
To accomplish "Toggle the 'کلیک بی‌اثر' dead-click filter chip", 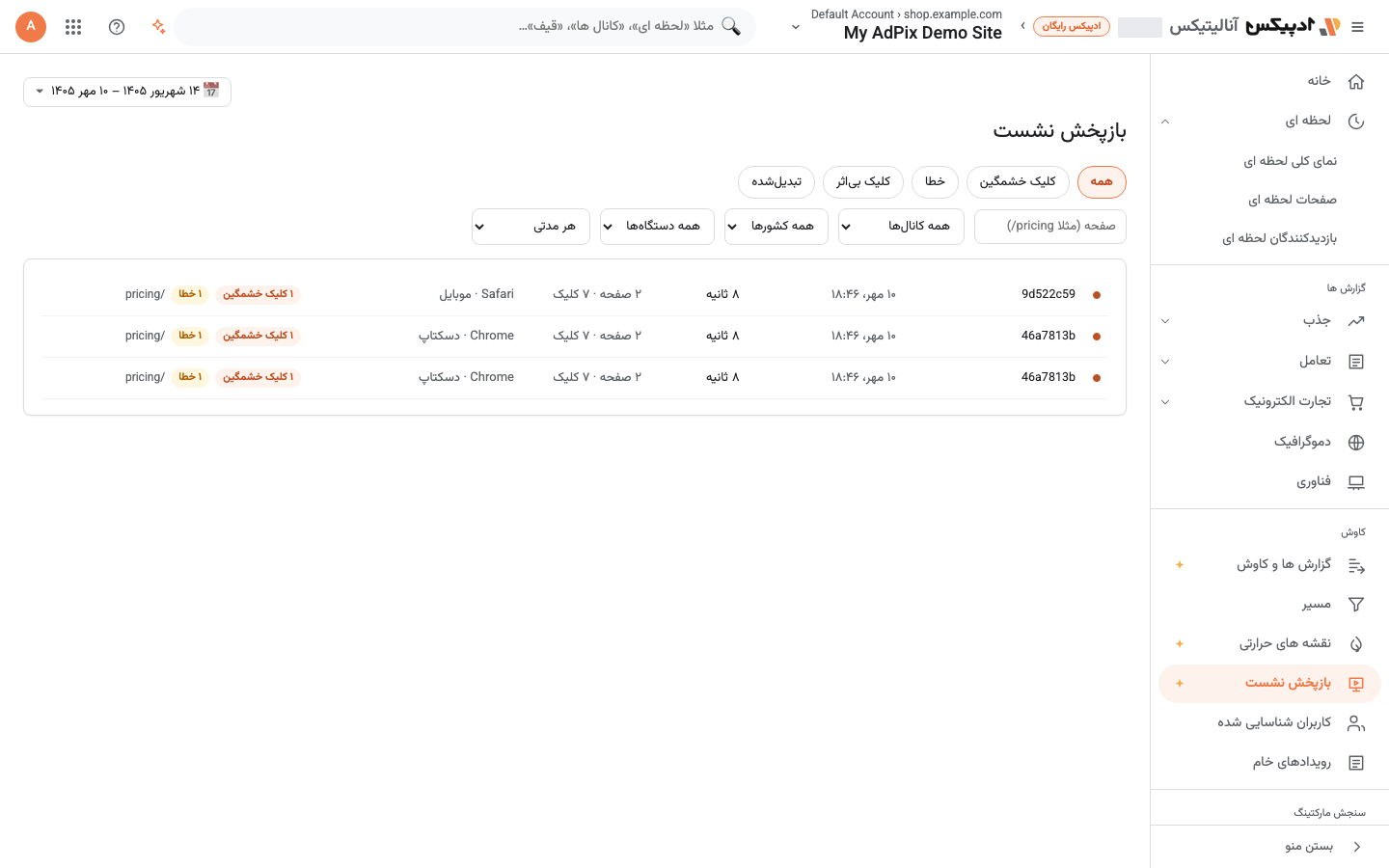I will 863,182.
